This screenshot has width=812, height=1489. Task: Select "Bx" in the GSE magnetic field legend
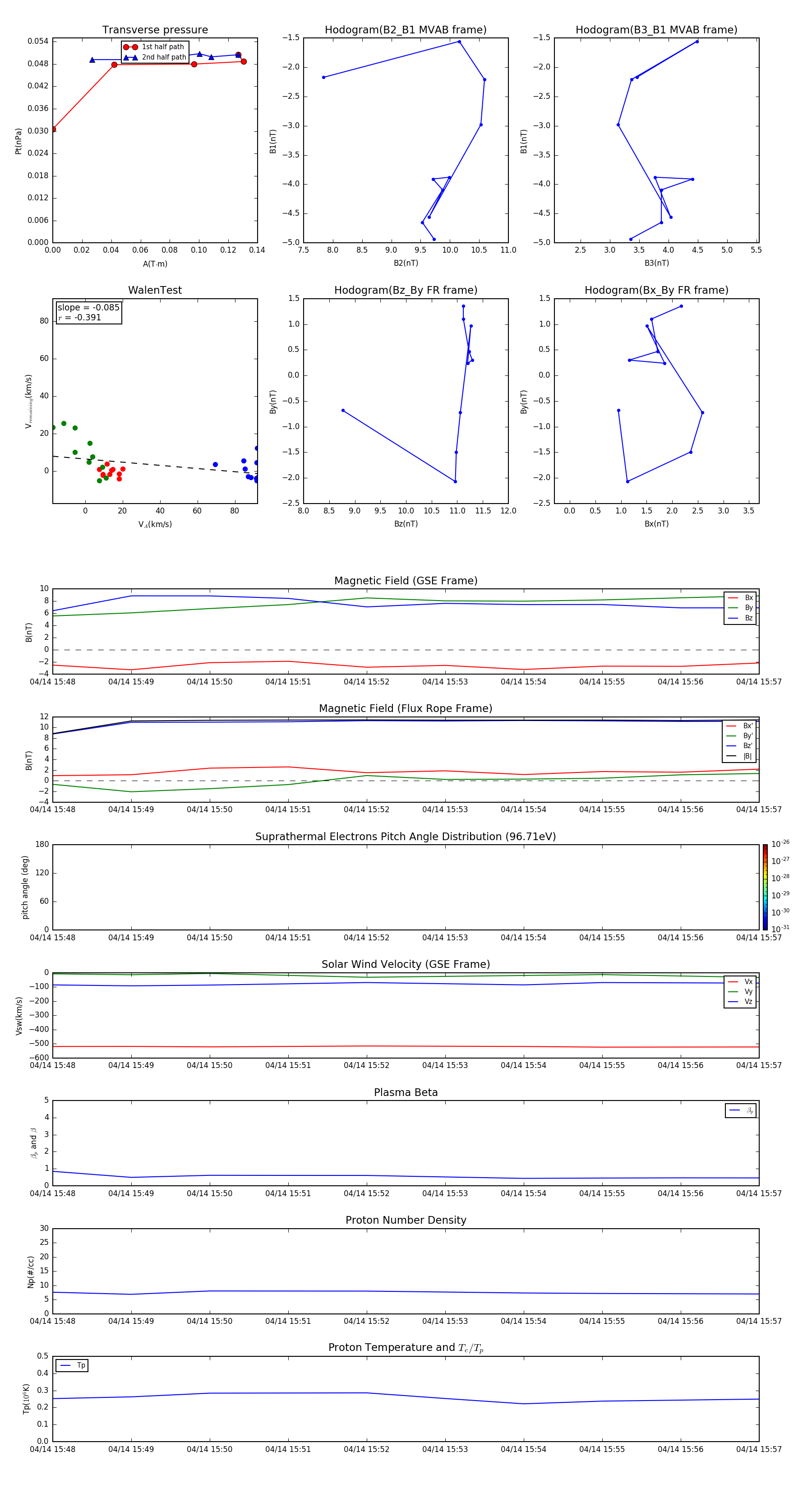click(x=741, y=598)
